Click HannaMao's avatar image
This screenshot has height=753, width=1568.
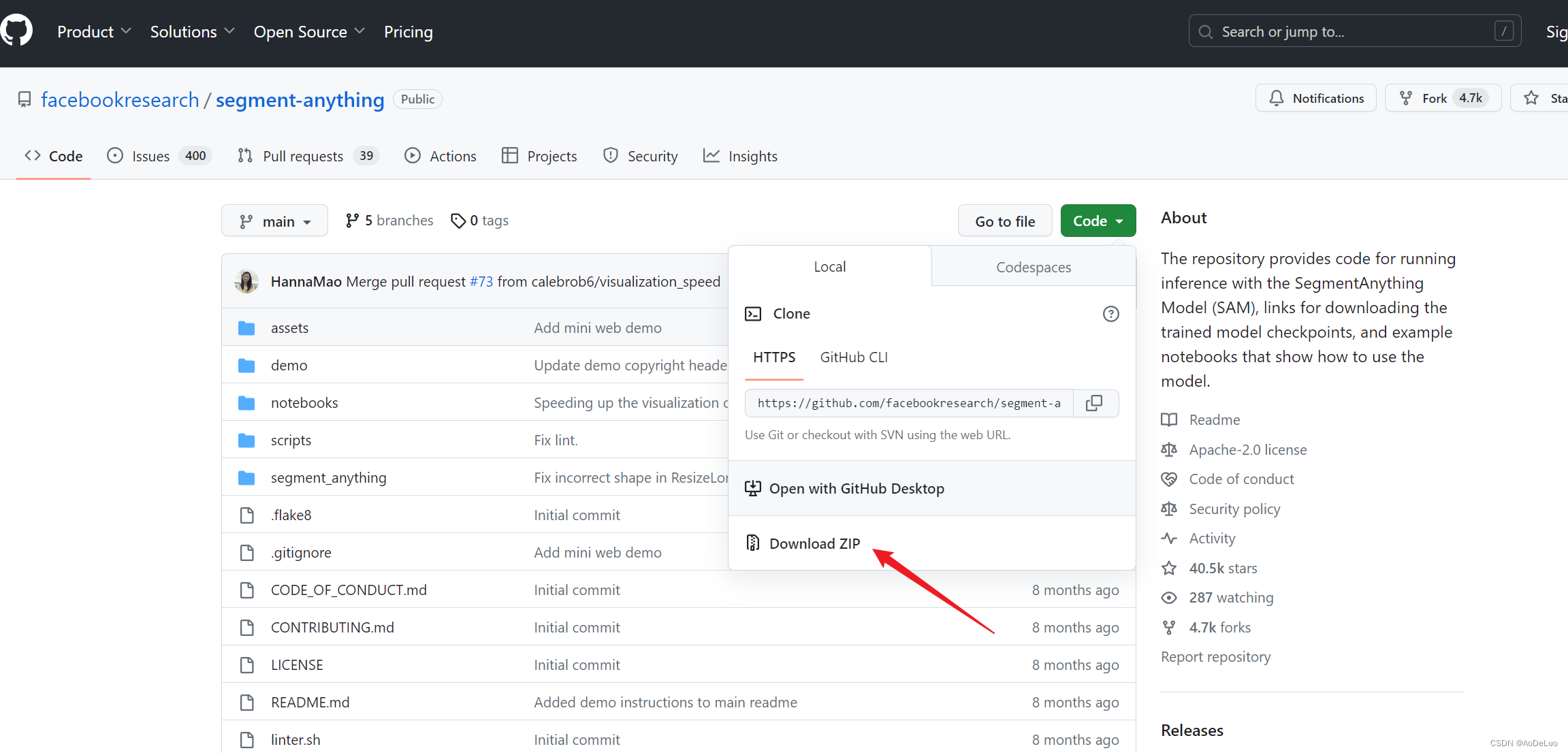[x=246, y=281]
